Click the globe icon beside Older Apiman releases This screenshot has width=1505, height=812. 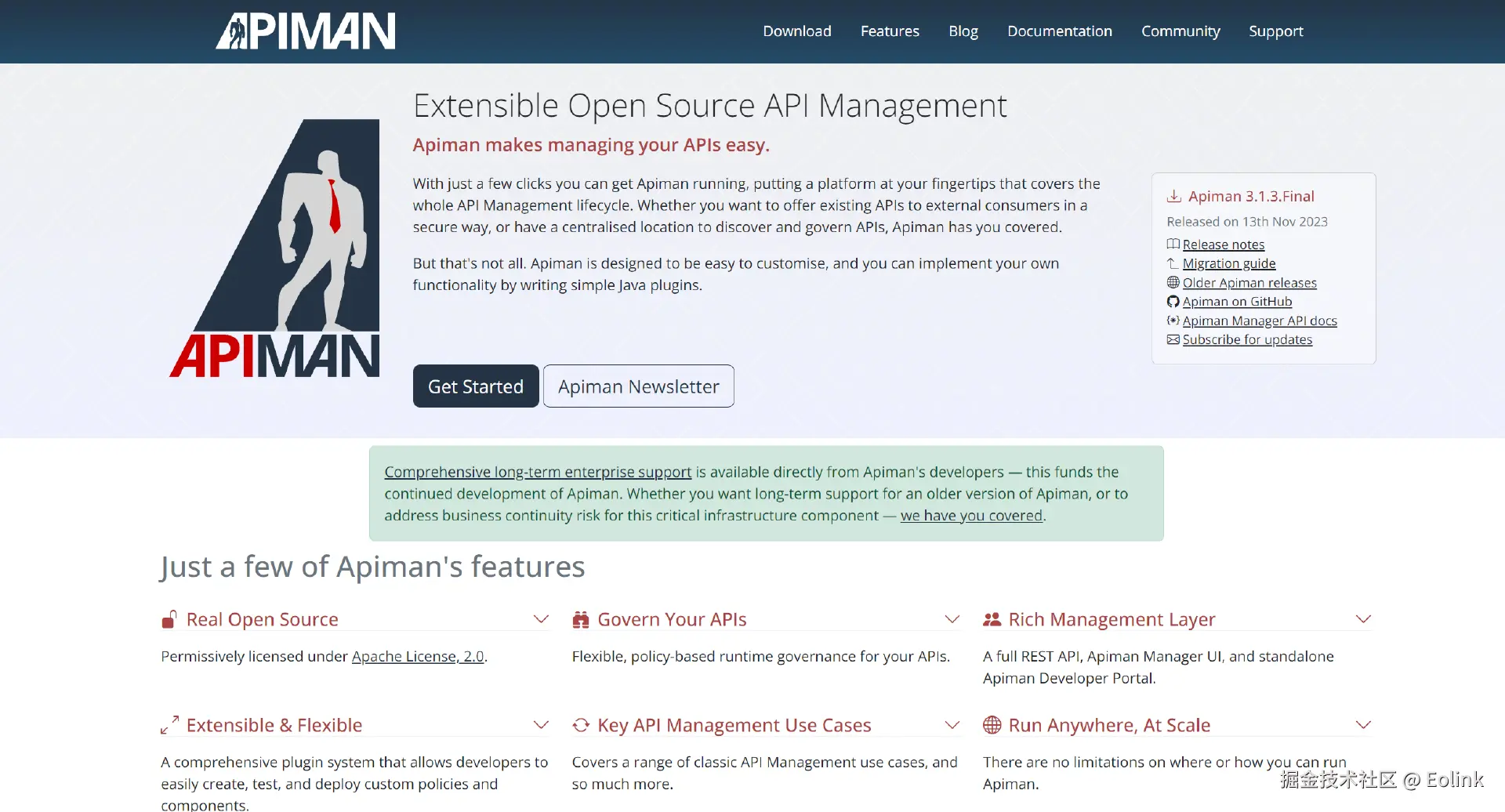point(1173,282)
